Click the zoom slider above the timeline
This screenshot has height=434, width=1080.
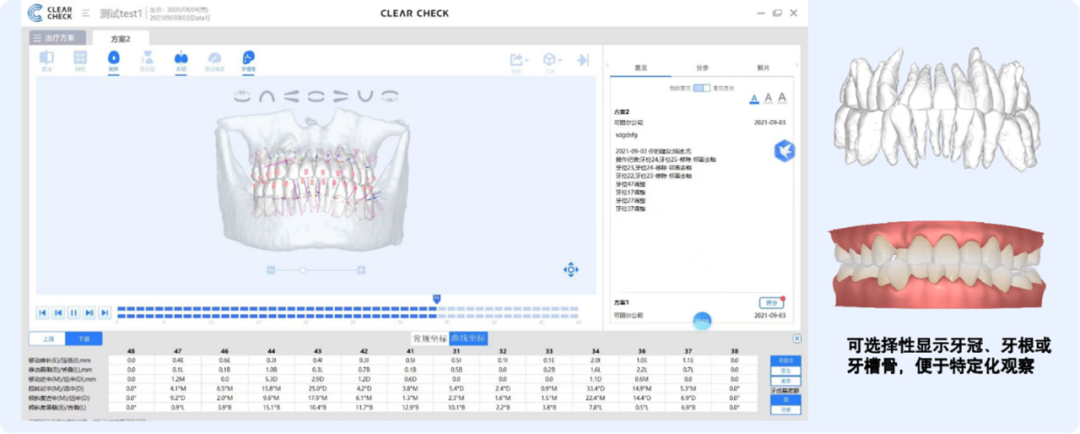tap(303, 270)
